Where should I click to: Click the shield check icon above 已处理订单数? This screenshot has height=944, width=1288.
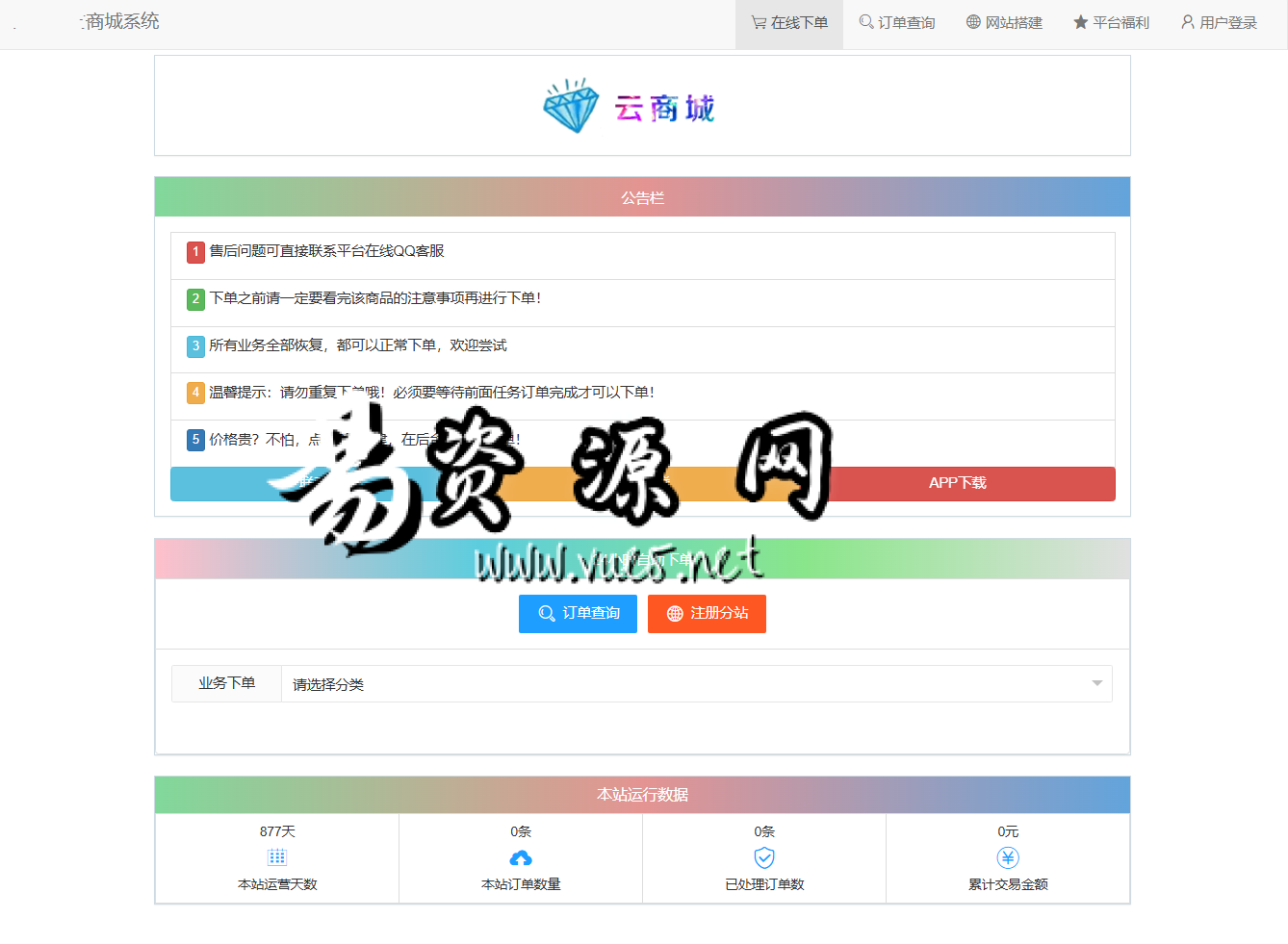764,857
